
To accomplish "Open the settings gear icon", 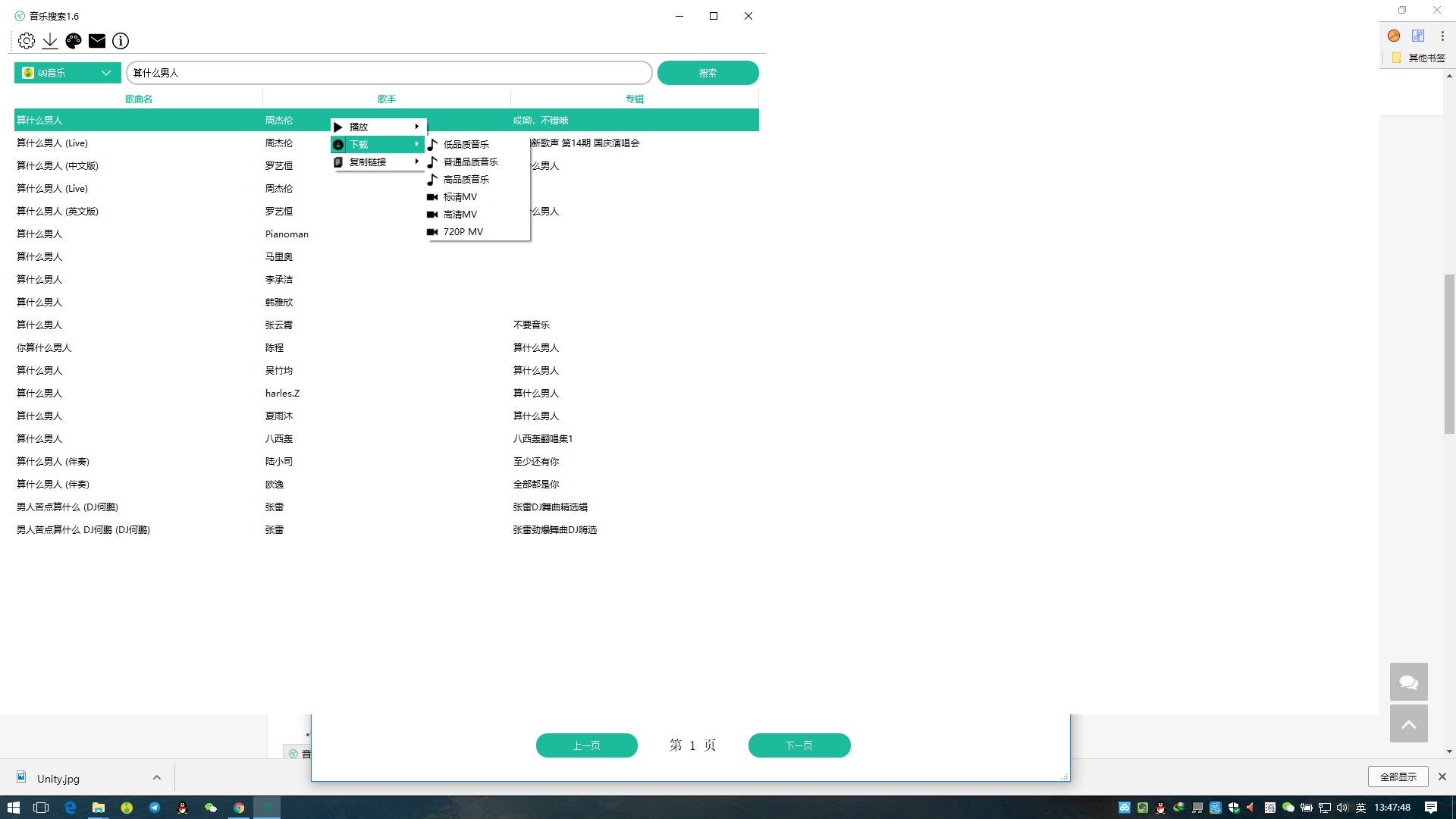I will point(27,41).
